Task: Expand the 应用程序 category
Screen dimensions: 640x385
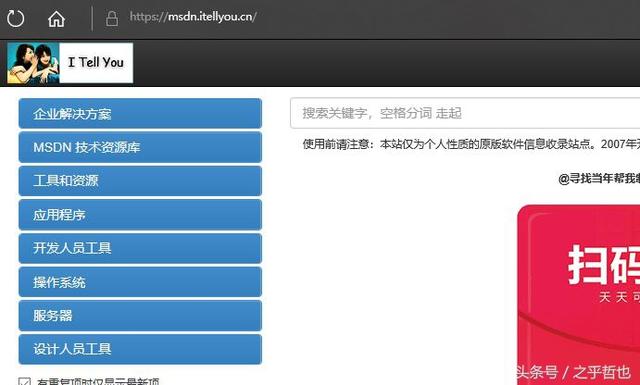Action: [x=140, y=214]
